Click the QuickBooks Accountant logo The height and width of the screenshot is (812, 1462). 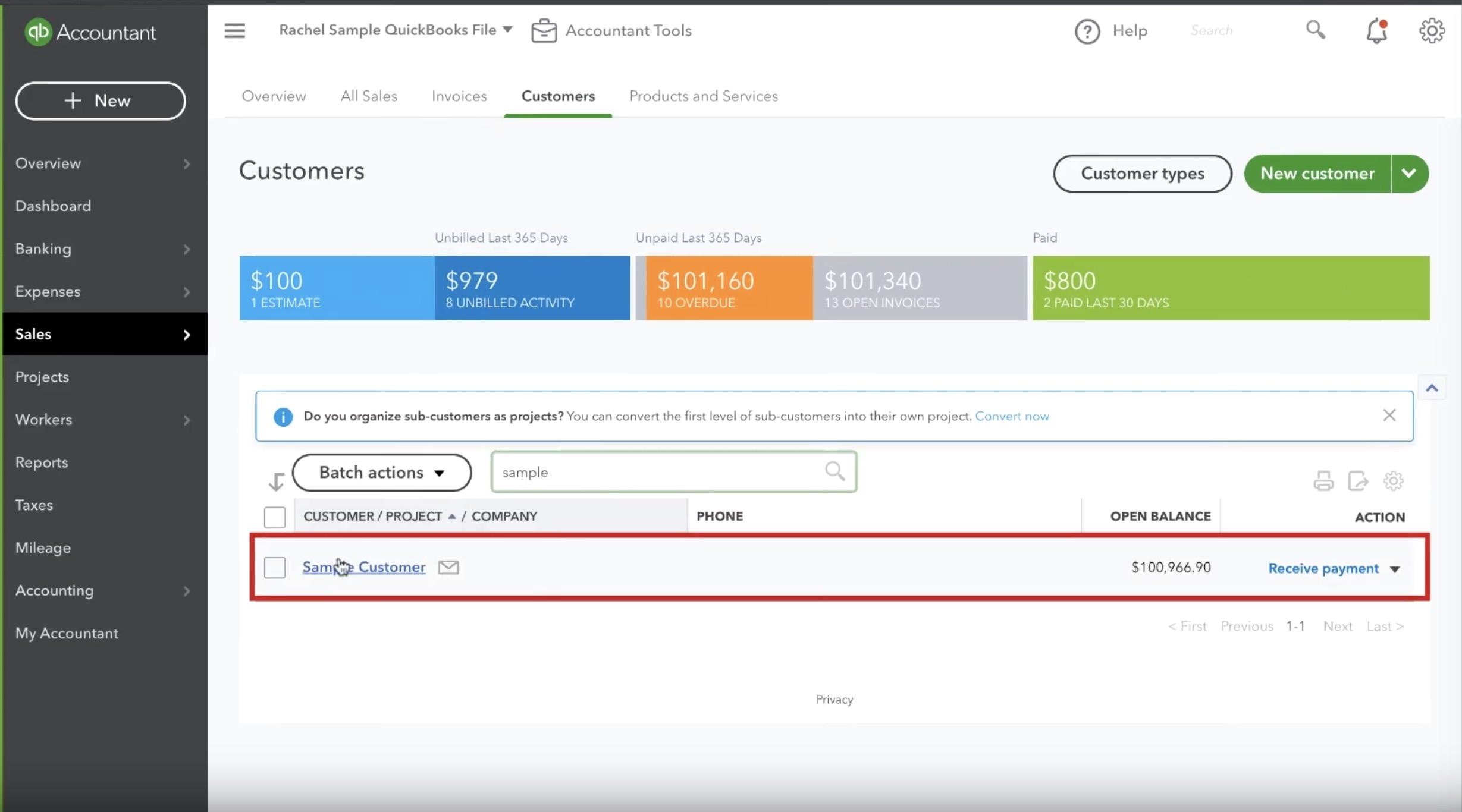tap(90, 32)
